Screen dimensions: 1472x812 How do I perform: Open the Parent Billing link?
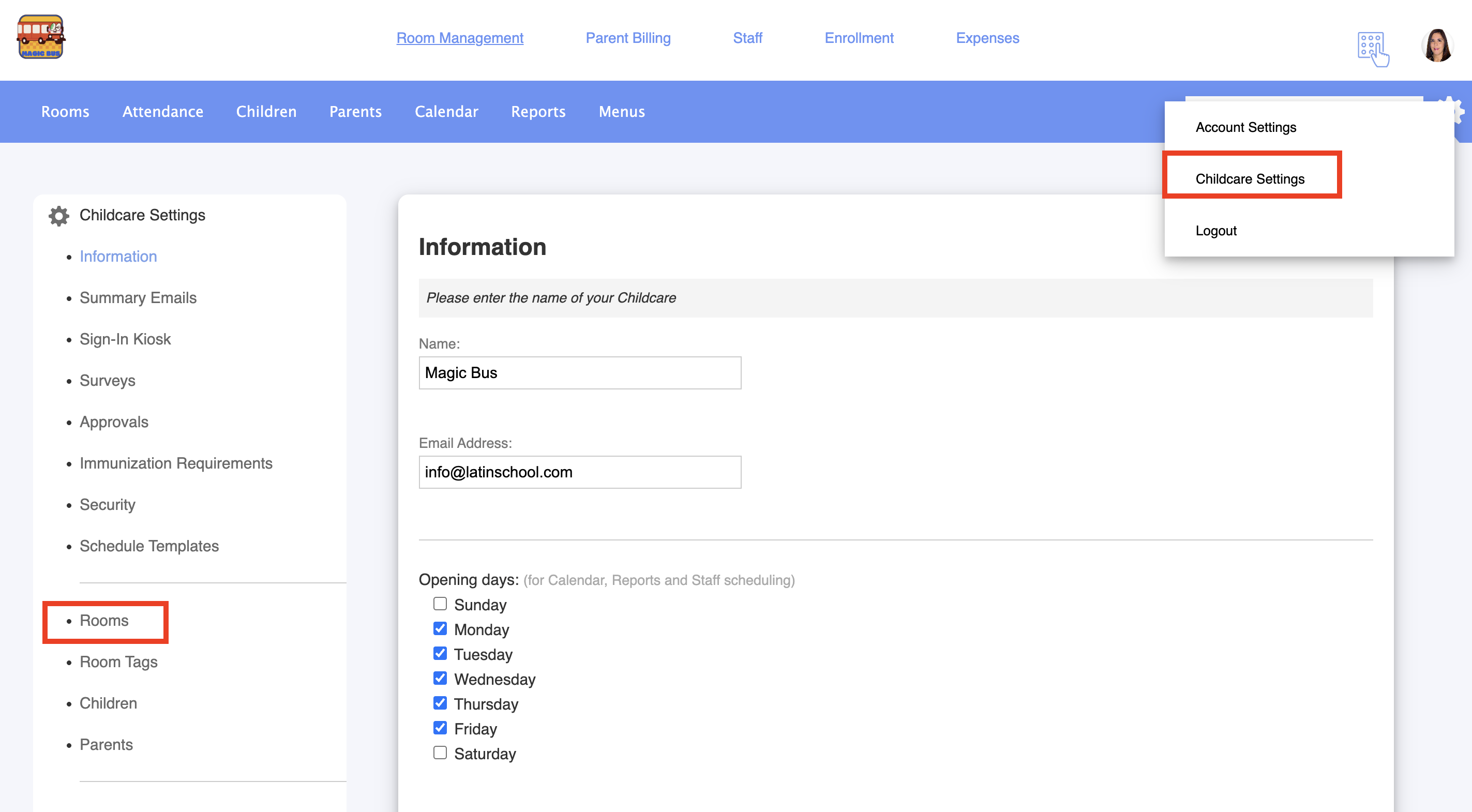(x=627, y=38)
